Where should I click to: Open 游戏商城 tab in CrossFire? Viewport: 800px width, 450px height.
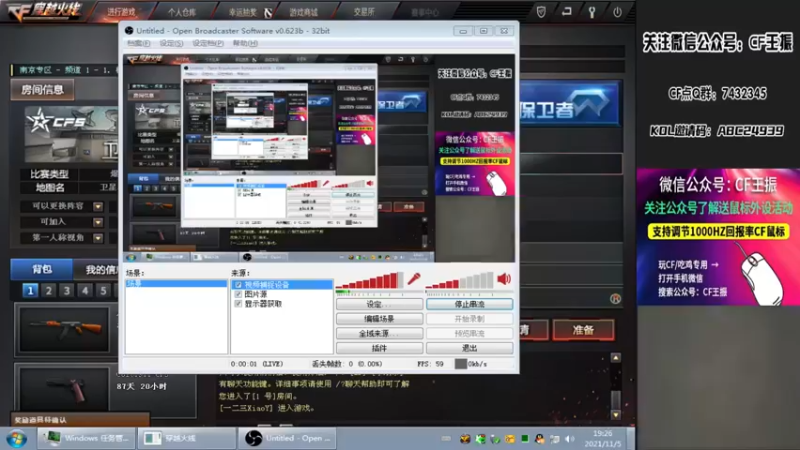[304, 12]
